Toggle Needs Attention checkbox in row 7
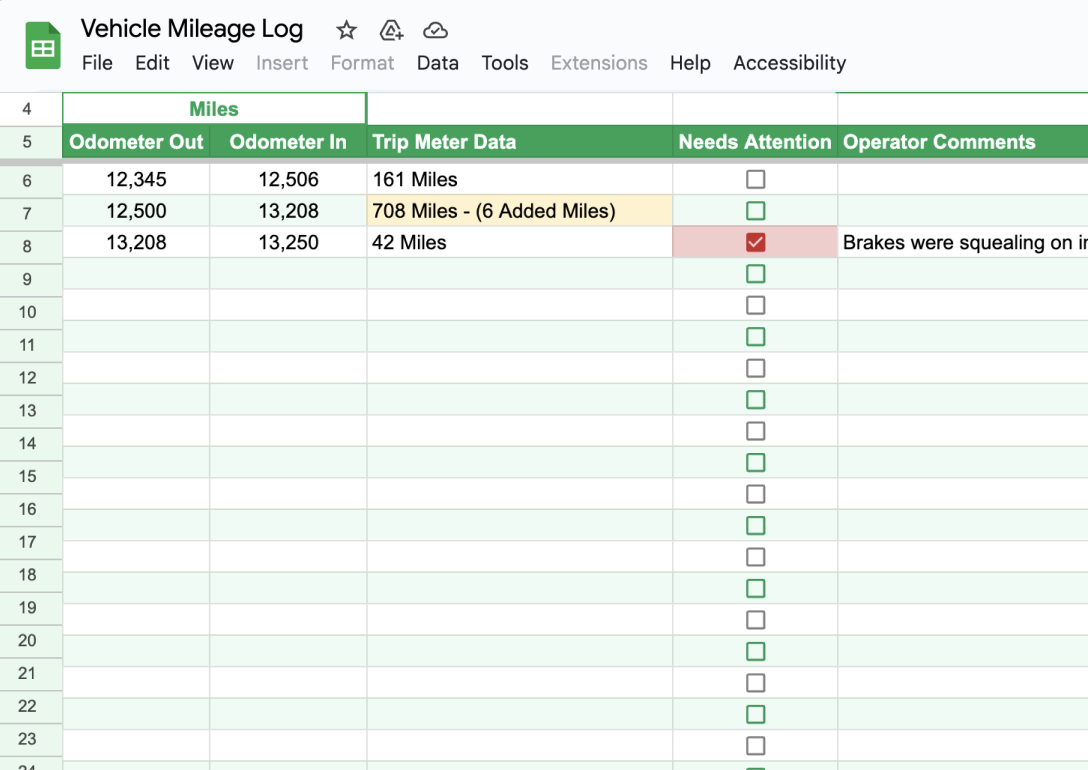 756,211
